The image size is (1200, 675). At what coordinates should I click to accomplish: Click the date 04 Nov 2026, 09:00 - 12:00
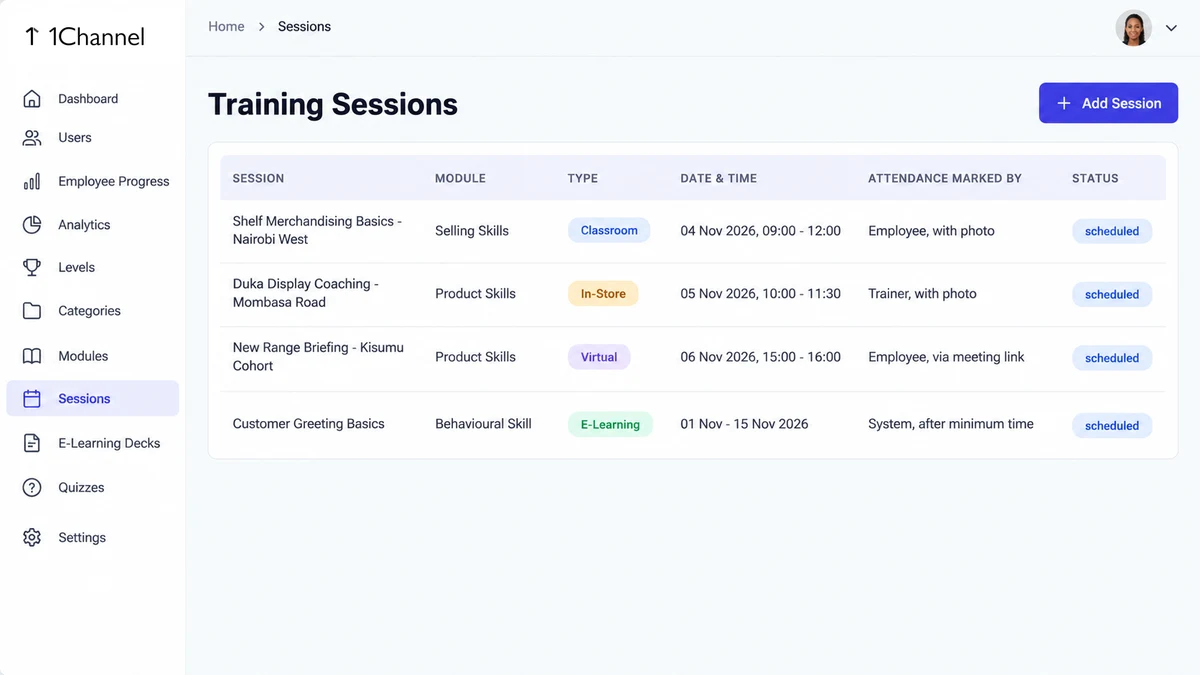[x=761, y=231]
